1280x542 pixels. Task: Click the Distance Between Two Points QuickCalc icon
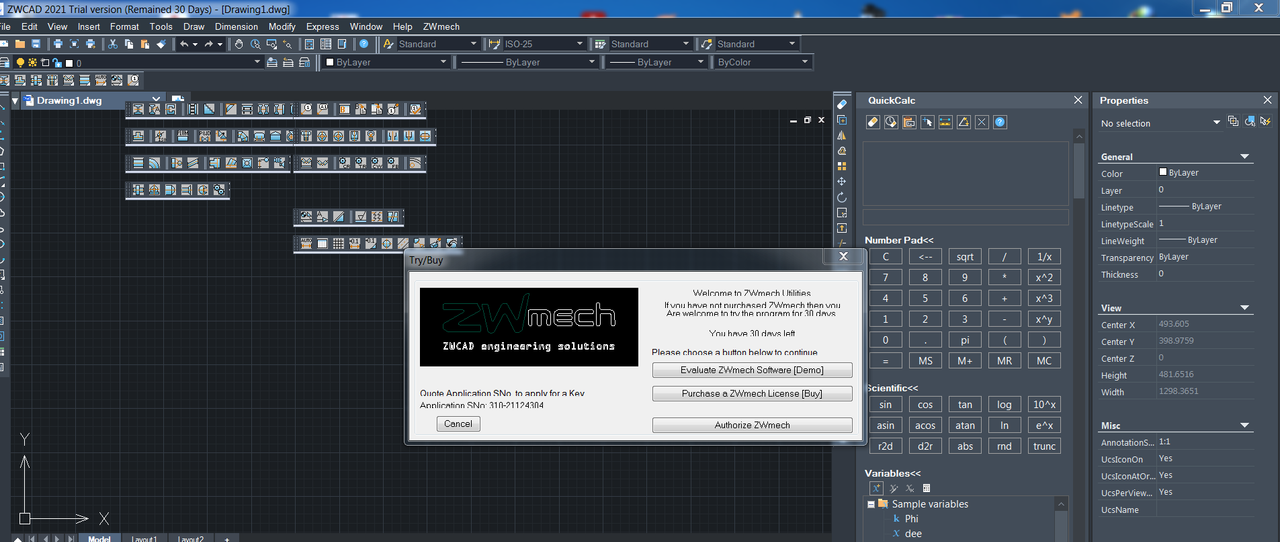946,122
